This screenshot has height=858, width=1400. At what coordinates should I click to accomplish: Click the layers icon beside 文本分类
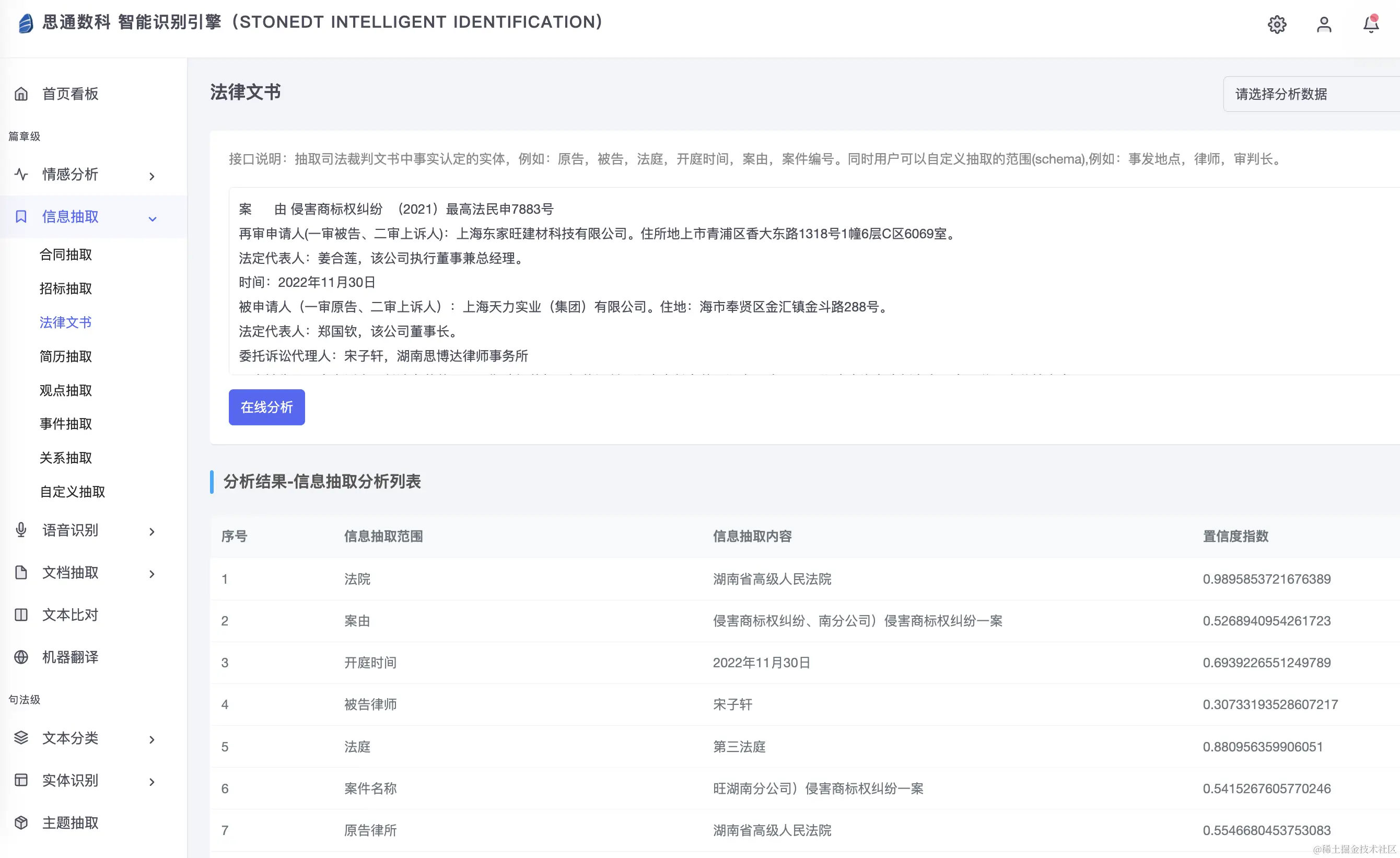click(x=21, y=737)
